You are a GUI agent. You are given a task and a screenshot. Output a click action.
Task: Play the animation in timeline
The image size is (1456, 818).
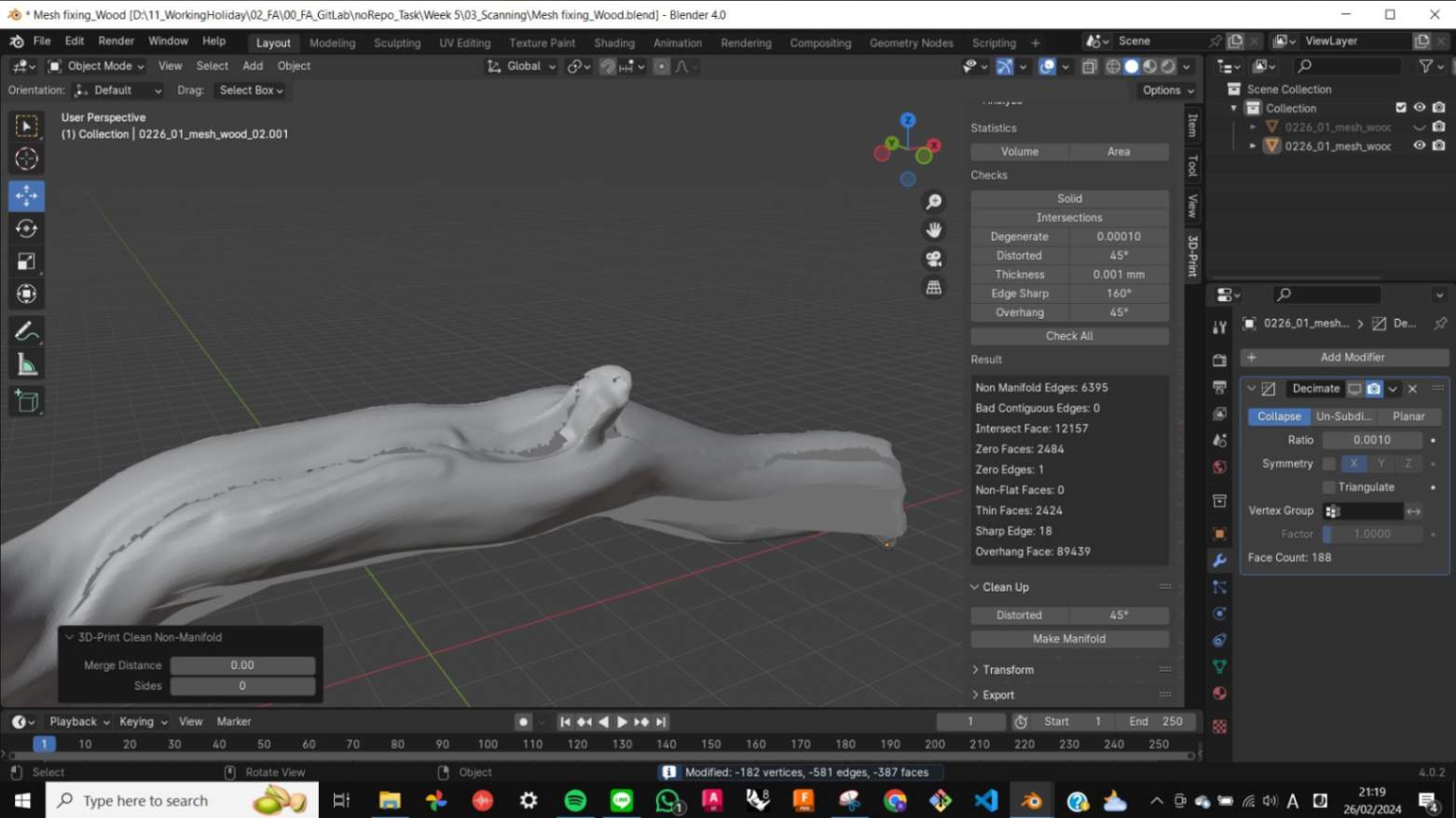(622, 722)
